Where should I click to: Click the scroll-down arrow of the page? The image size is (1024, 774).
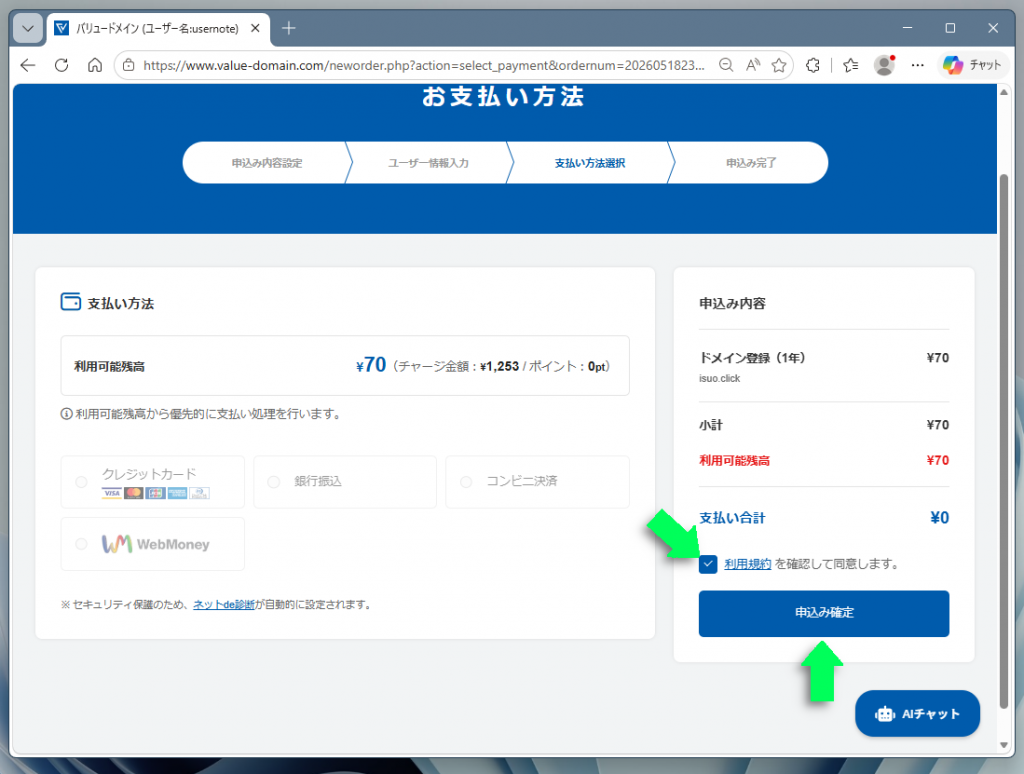pyautogui.click(x=1004, y=745)
